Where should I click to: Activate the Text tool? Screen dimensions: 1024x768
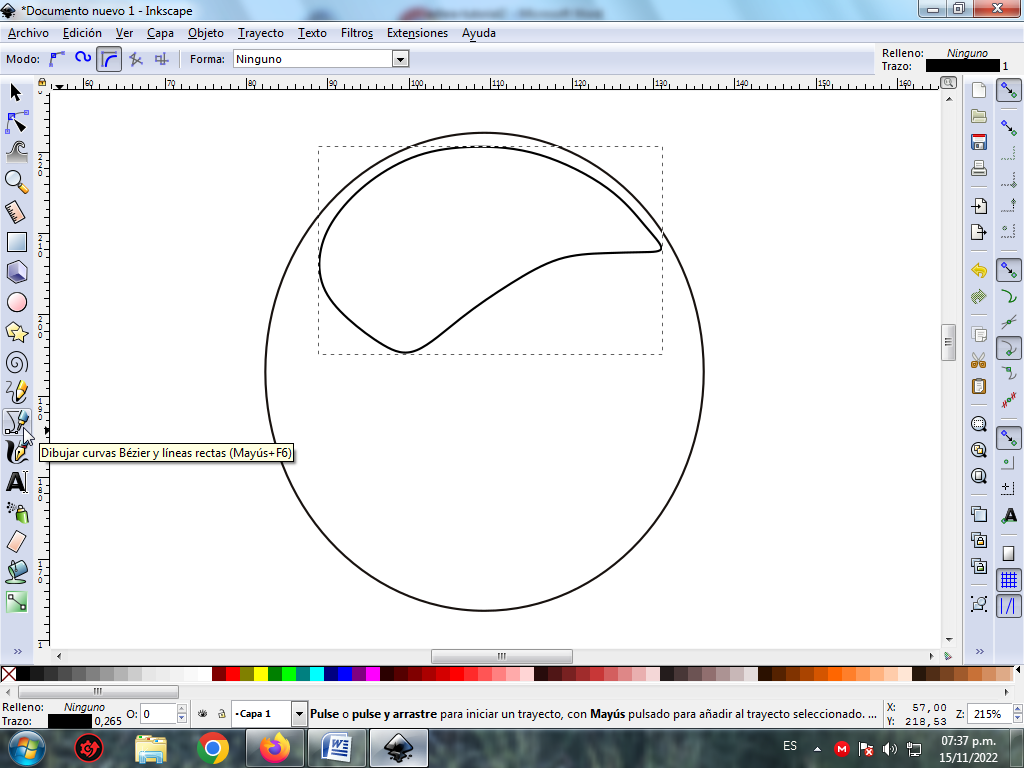pyautogui.click(x=16, y=482)
